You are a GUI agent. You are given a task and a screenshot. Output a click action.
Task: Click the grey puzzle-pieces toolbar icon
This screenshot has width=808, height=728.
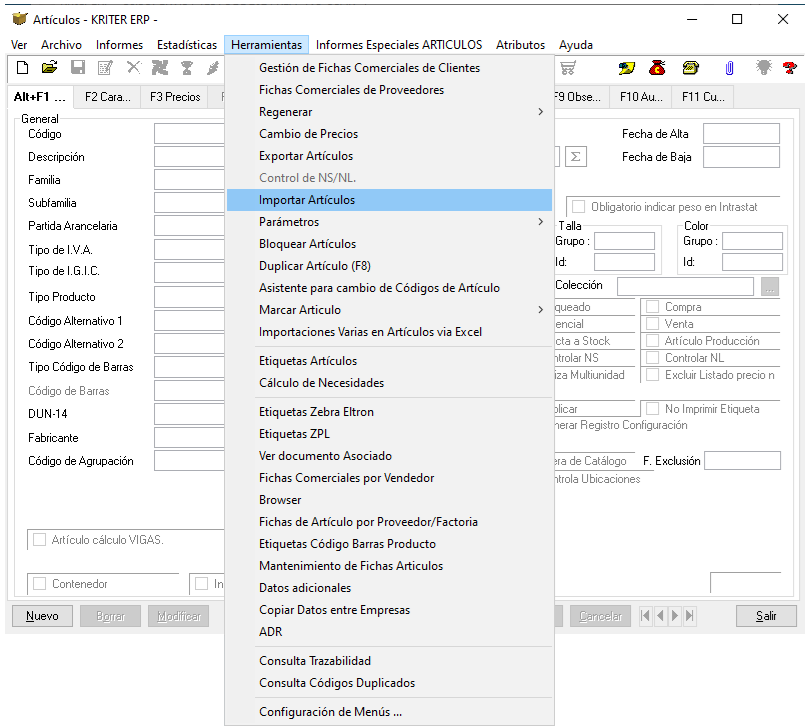click(160, 67)
